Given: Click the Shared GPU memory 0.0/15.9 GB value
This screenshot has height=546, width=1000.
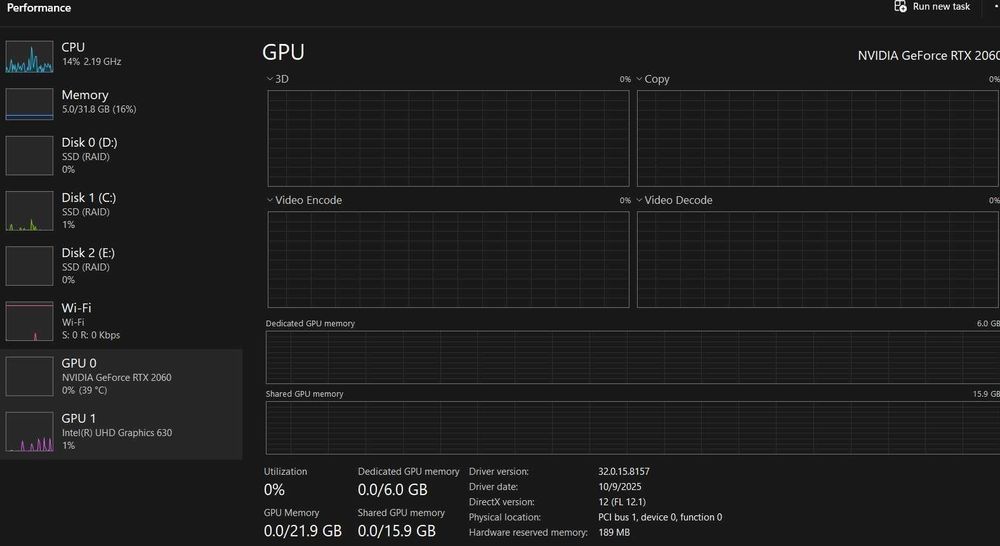Looking at the screenshot, I should (397, 531).
